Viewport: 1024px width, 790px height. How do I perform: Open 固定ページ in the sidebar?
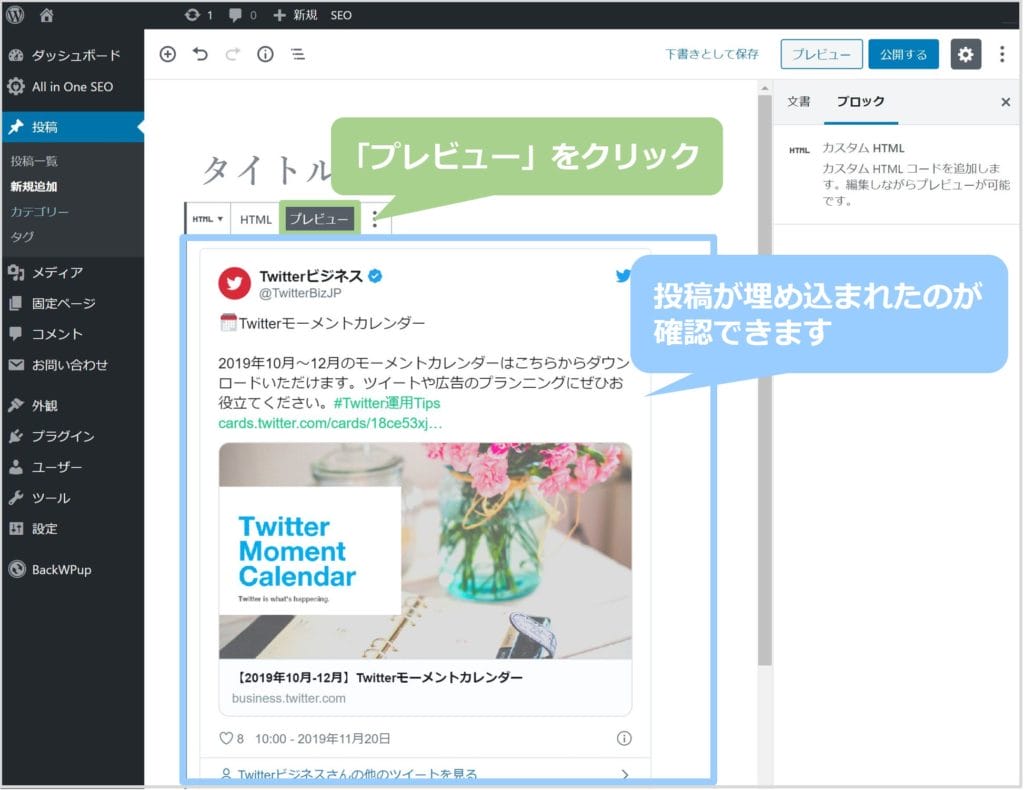coord(72,304)
